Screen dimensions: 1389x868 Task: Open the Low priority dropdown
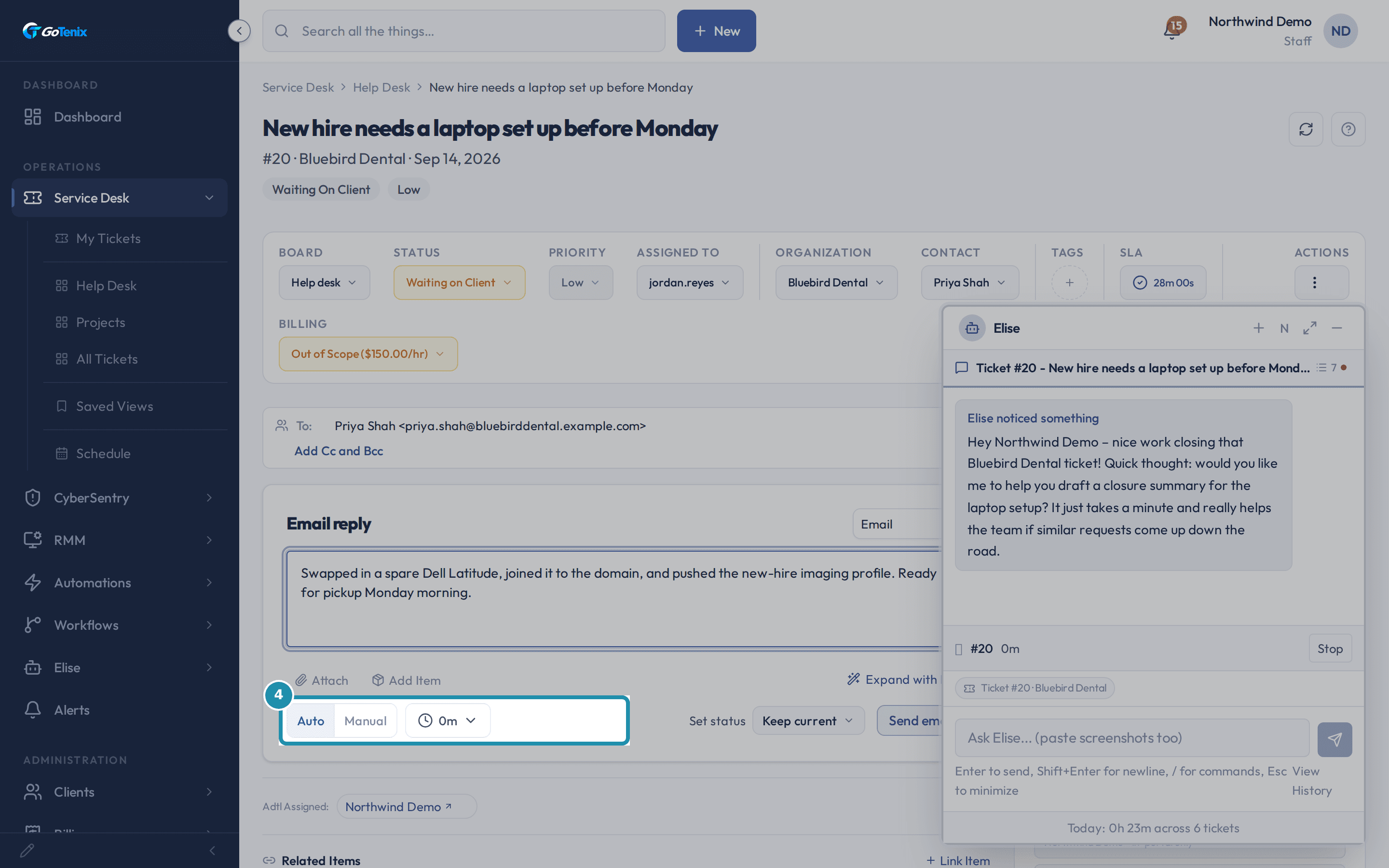pos(581,283)
